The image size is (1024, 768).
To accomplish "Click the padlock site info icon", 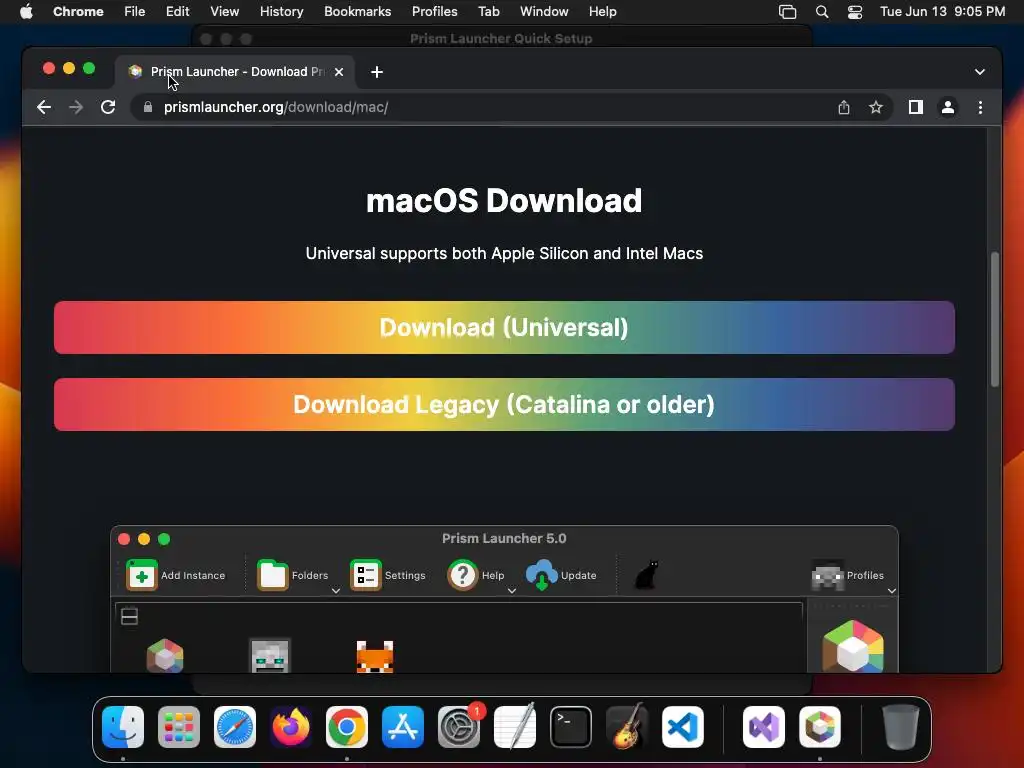I will point(148,107).
